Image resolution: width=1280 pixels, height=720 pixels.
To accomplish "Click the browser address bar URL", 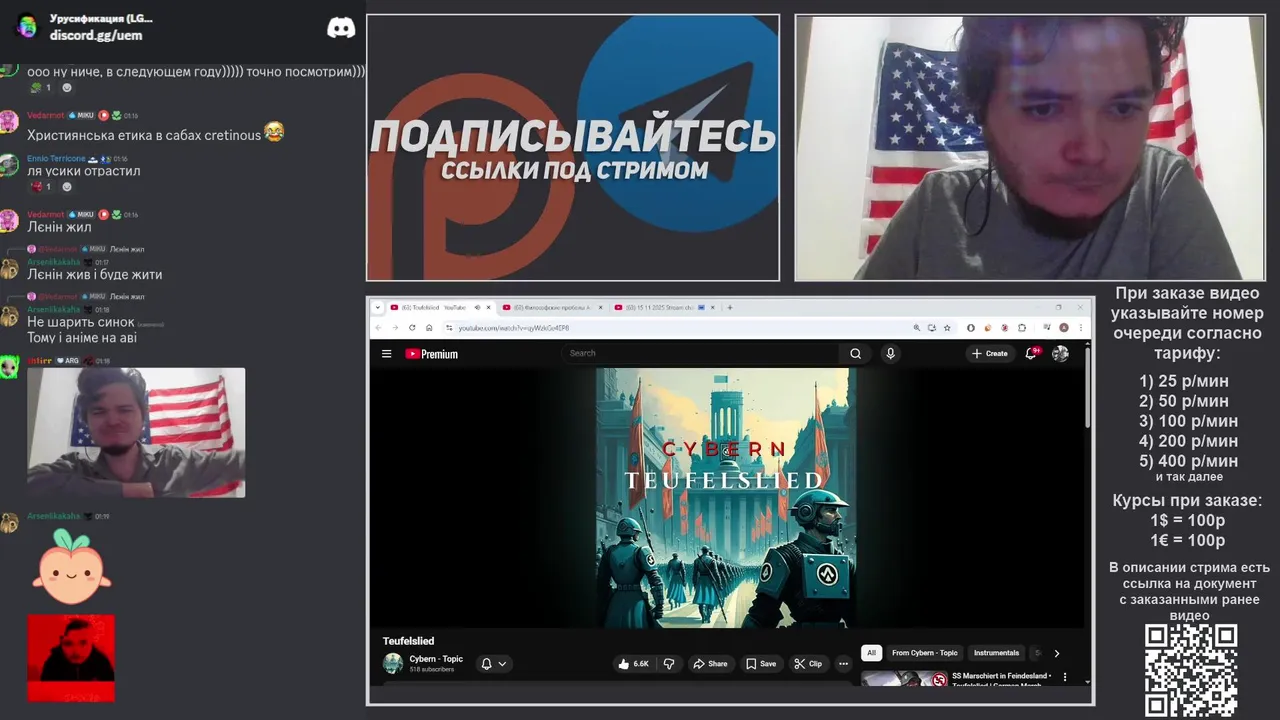I will 514,328.
